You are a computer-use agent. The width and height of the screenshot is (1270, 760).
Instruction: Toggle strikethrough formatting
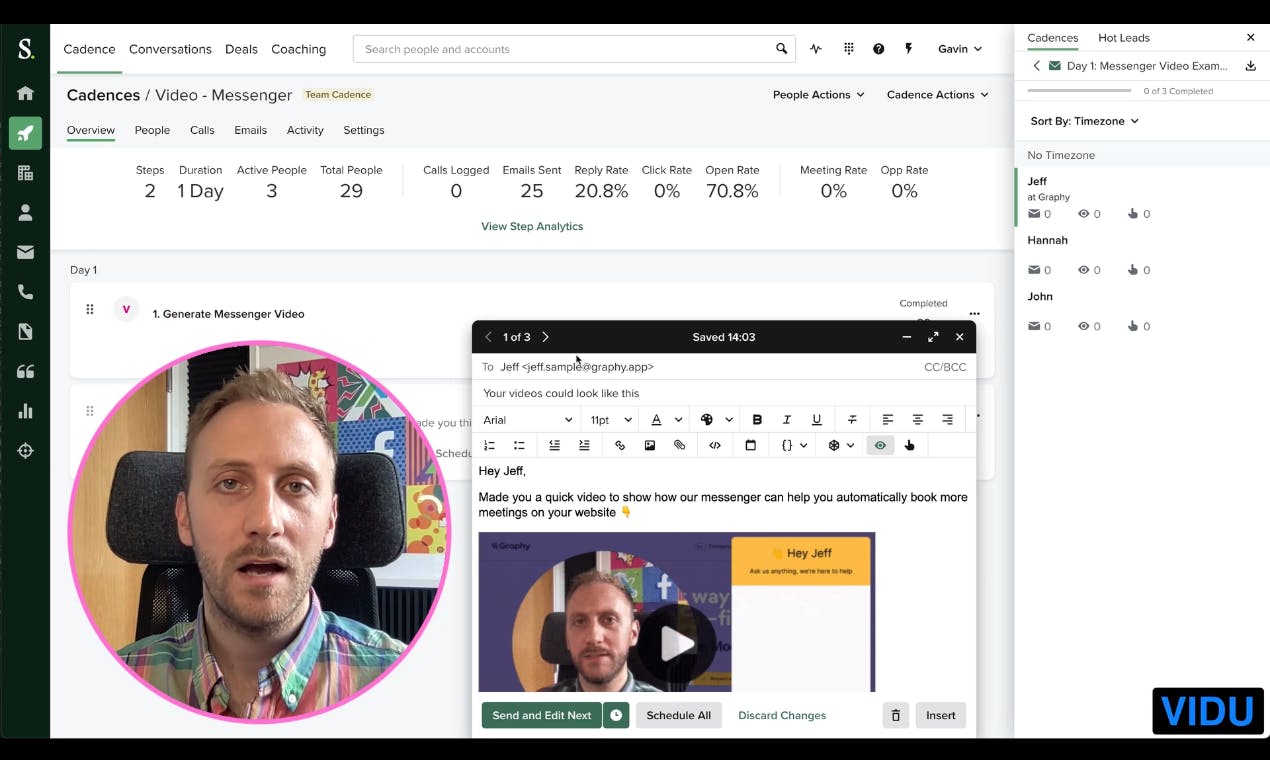[x=852, y=420]
